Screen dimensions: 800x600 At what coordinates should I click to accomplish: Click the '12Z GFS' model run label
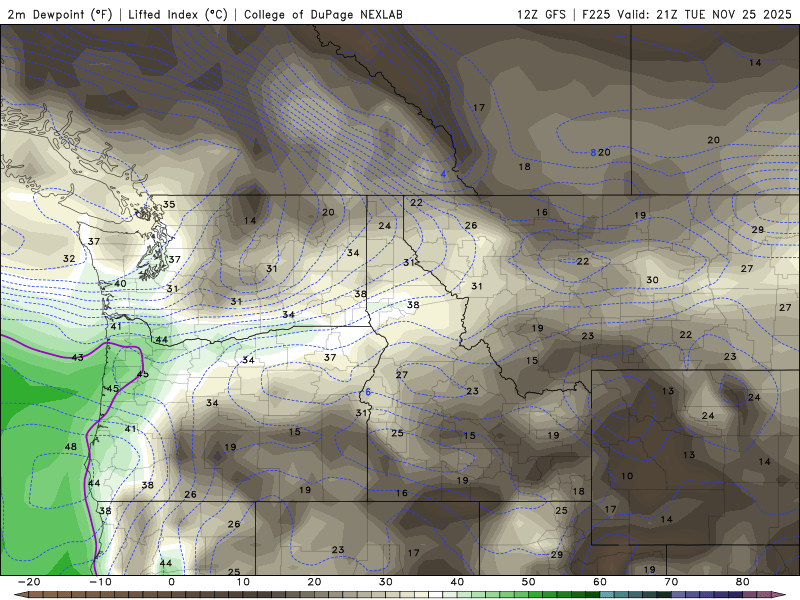coord(541,14)
